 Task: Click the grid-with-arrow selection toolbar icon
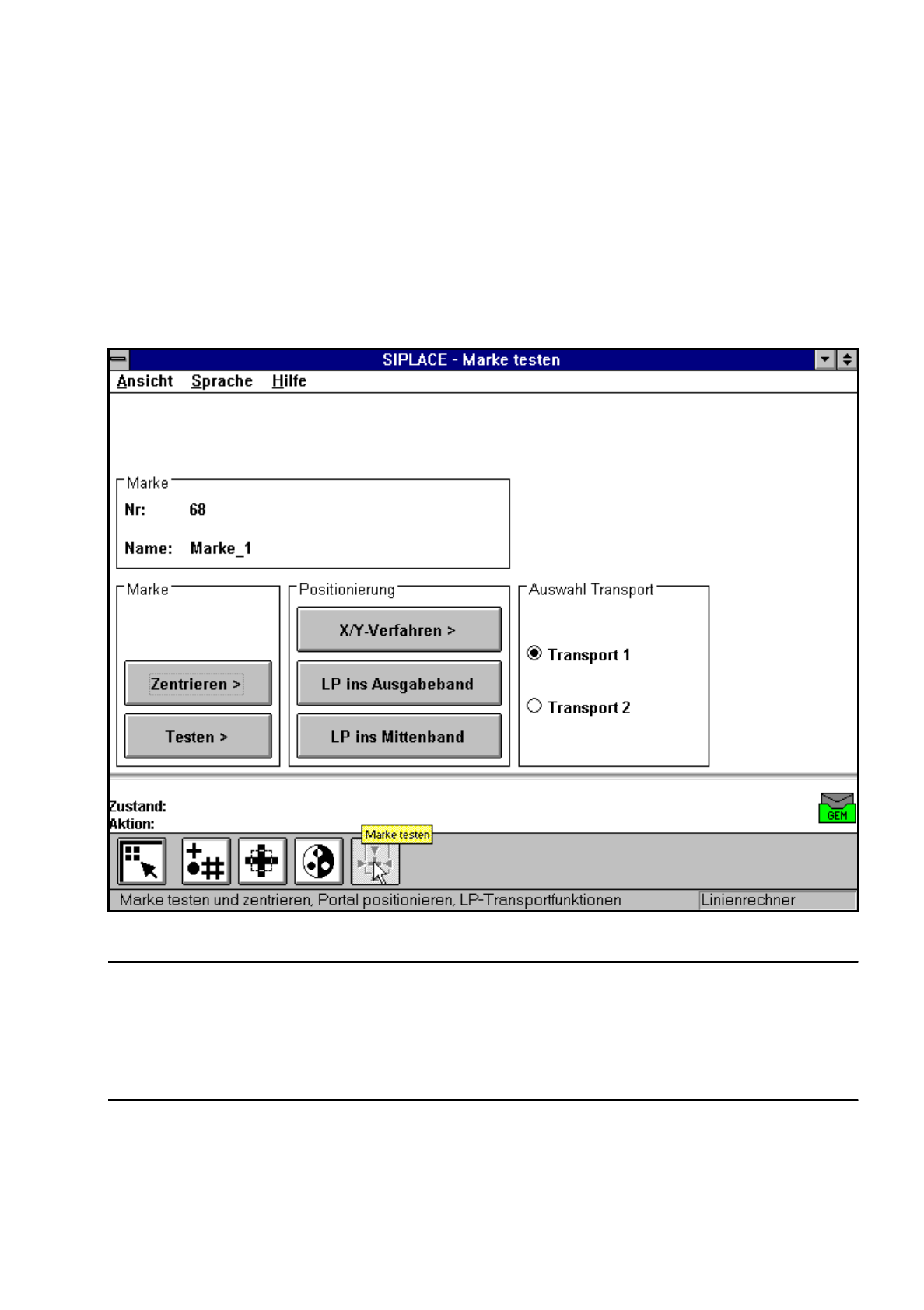(142, 861)
